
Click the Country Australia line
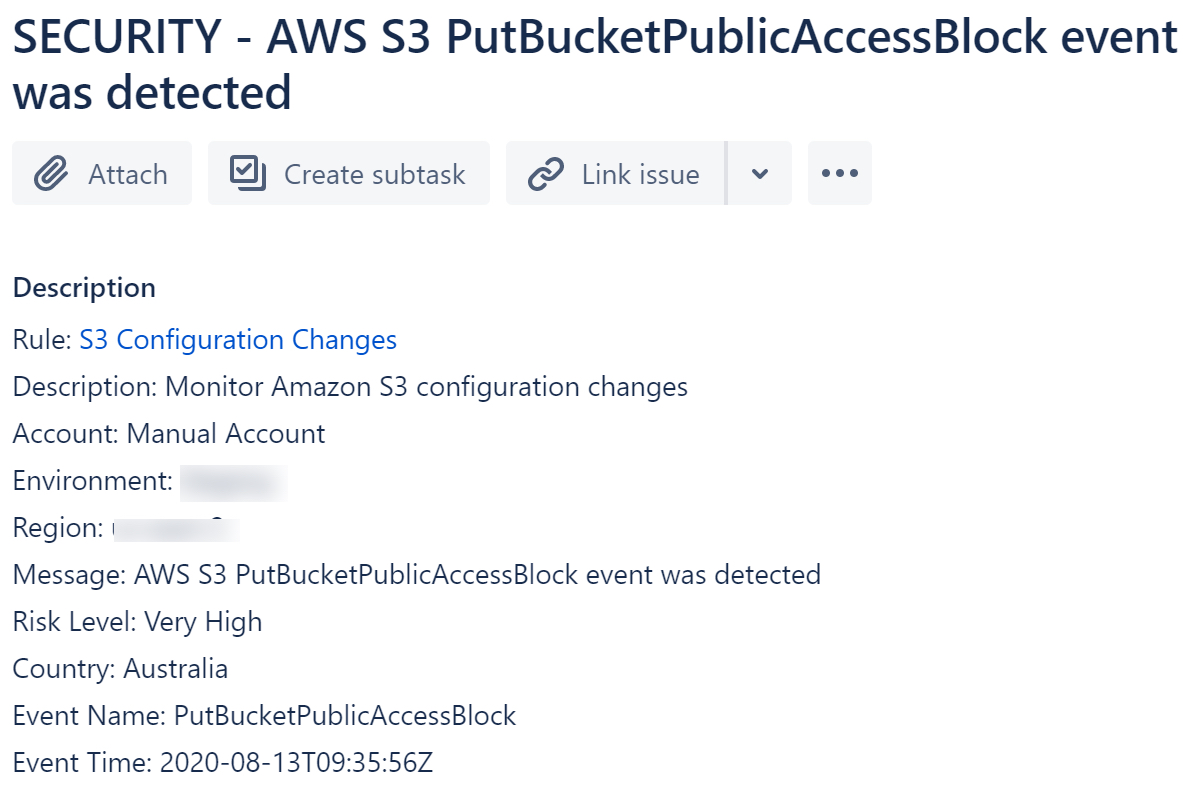[120, 668]
